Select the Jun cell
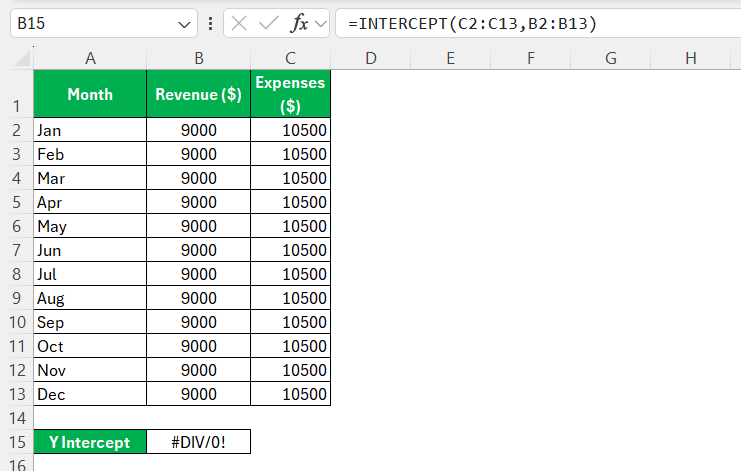This screenshot has height=471, width=741. point(90,250)
